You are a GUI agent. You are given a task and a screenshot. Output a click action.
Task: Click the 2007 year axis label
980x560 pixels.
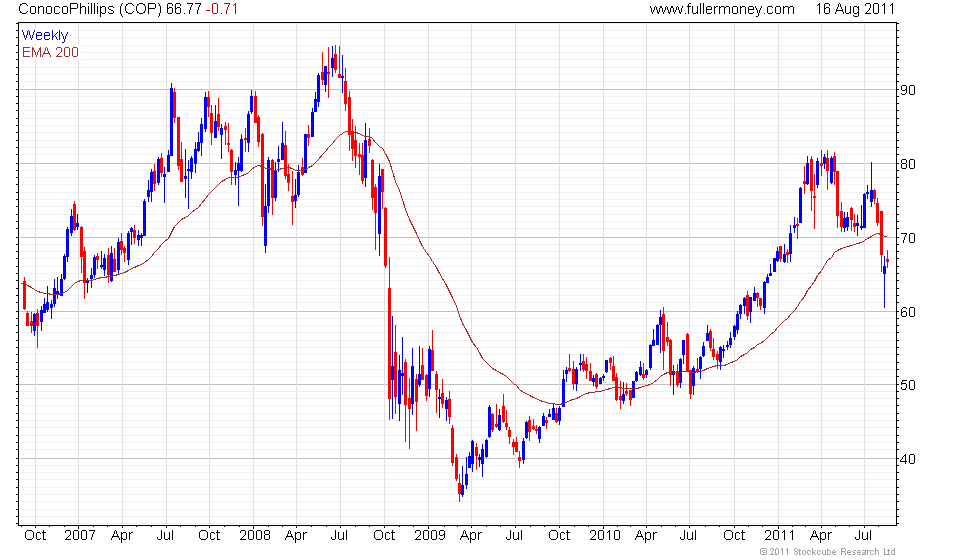79,536
